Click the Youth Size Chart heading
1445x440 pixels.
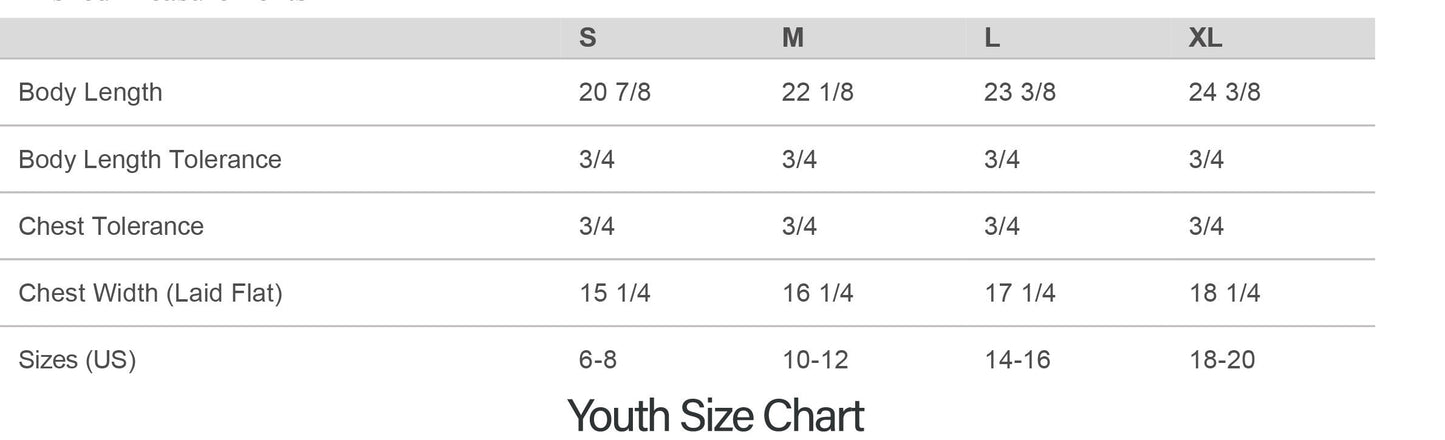coord(715,415)
